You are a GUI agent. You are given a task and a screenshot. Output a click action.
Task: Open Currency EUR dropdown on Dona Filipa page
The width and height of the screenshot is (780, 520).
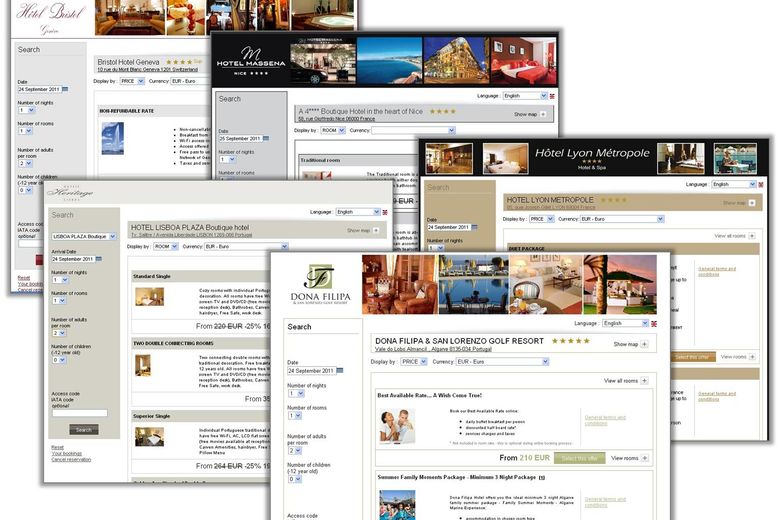pos(502,362)
